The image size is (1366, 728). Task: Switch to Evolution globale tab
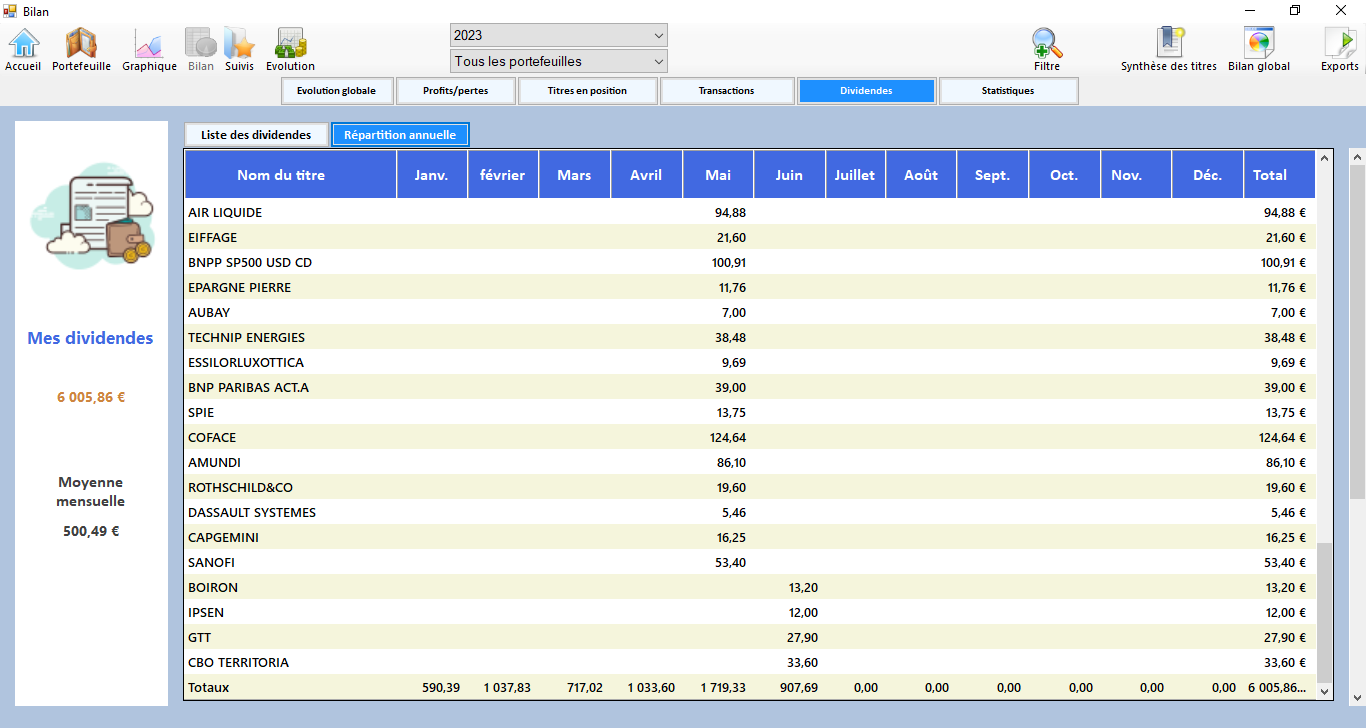click(x=336, y=91)
